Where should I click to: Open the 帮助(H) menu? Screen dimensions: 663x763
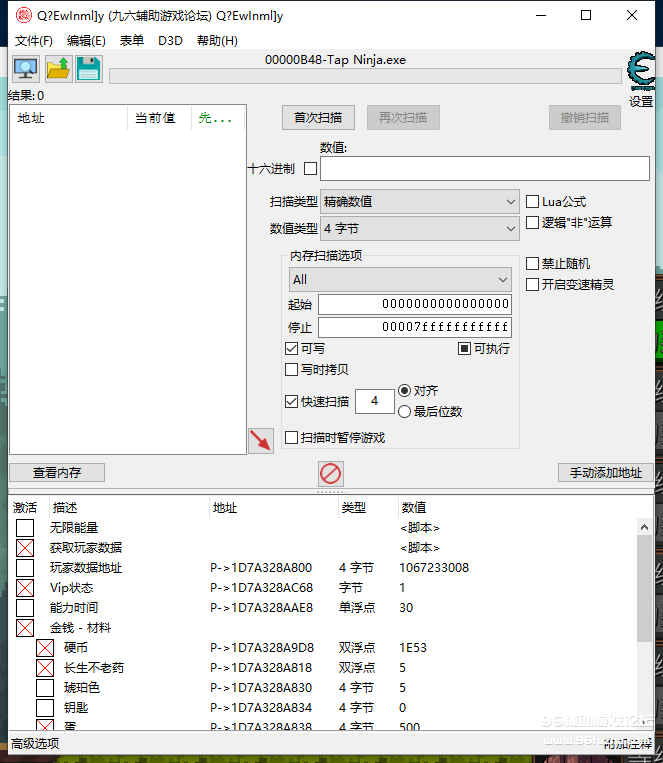tap(217, 41)
